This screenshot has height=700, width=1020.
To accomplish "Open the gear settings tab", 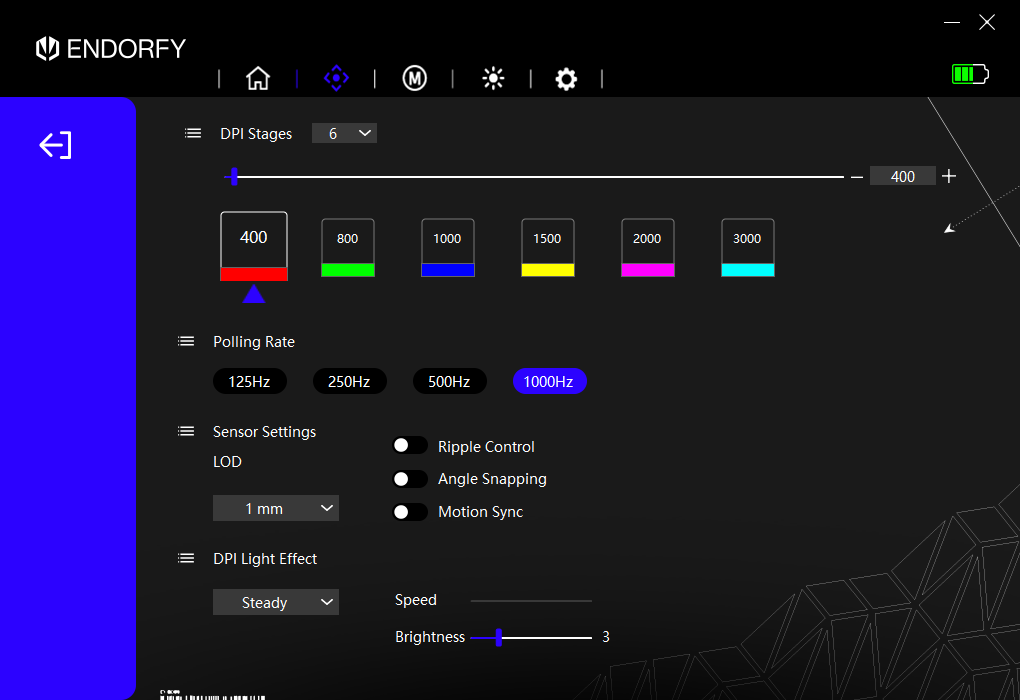I will pyautogui.click(x=566, y=79).
